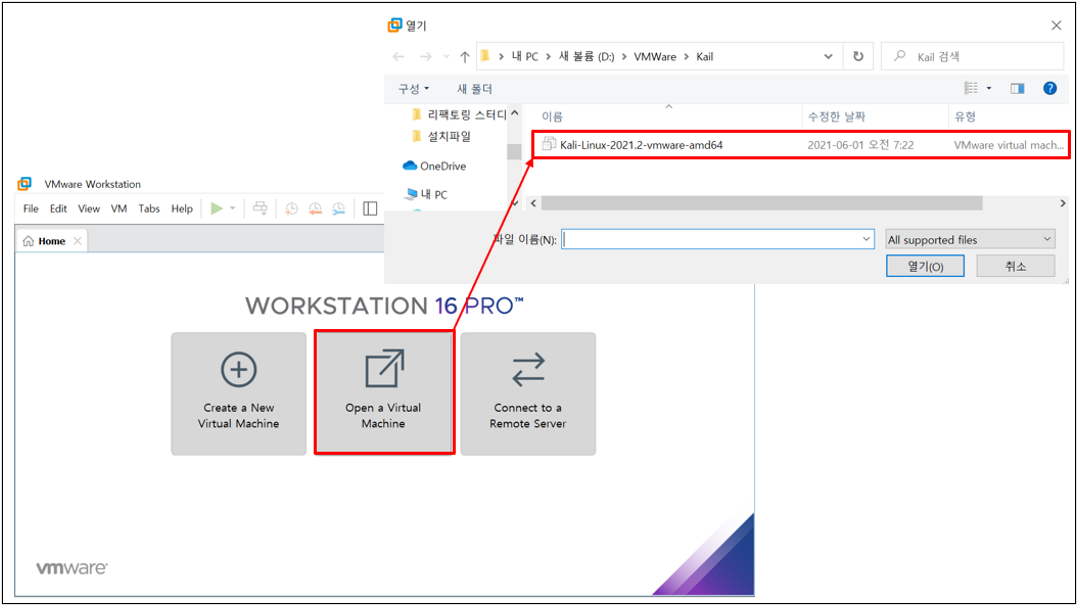Open recent locations dropdown in dialog

point(447,56)
